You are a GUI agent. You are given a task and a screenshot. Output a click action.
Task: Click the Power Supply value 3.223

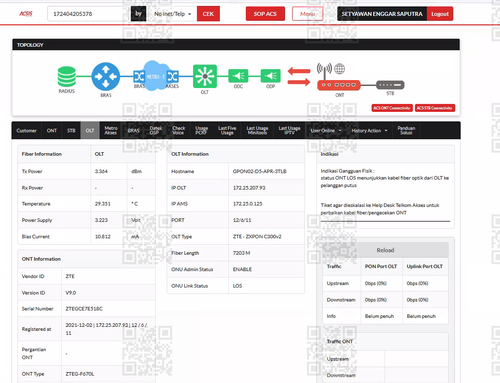pyautogui.click(x=101, y=220)
